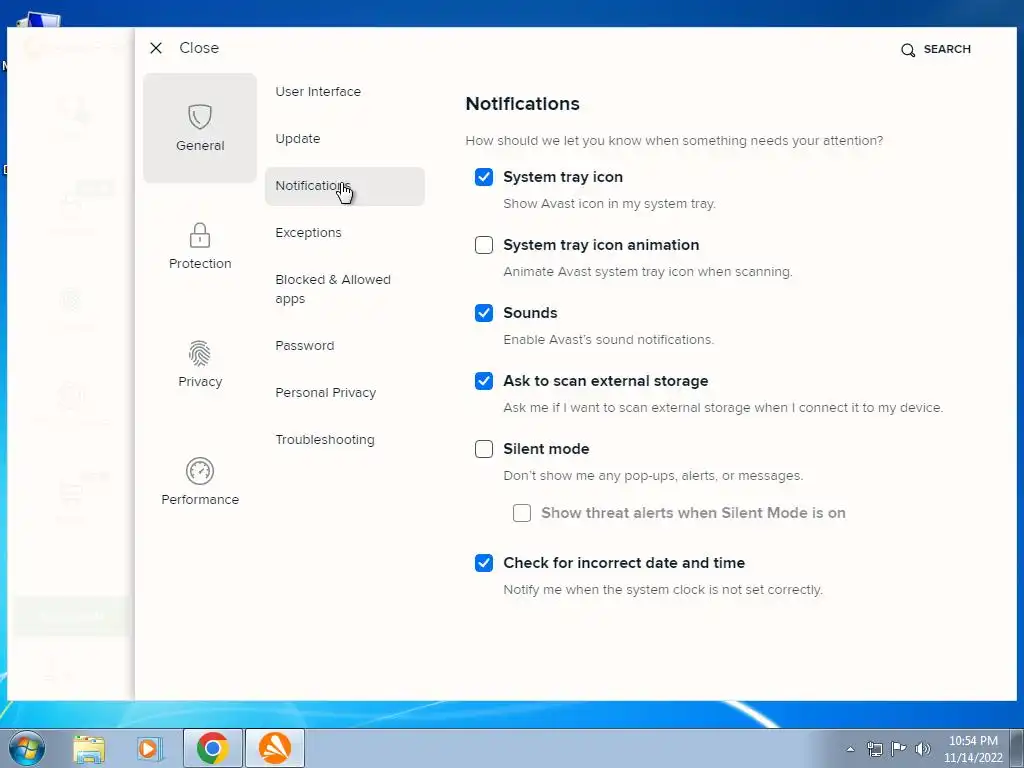Click the Notifications heading text
Image resolution: width=1024 pixels, height=768 pixels.
point(522,104)
